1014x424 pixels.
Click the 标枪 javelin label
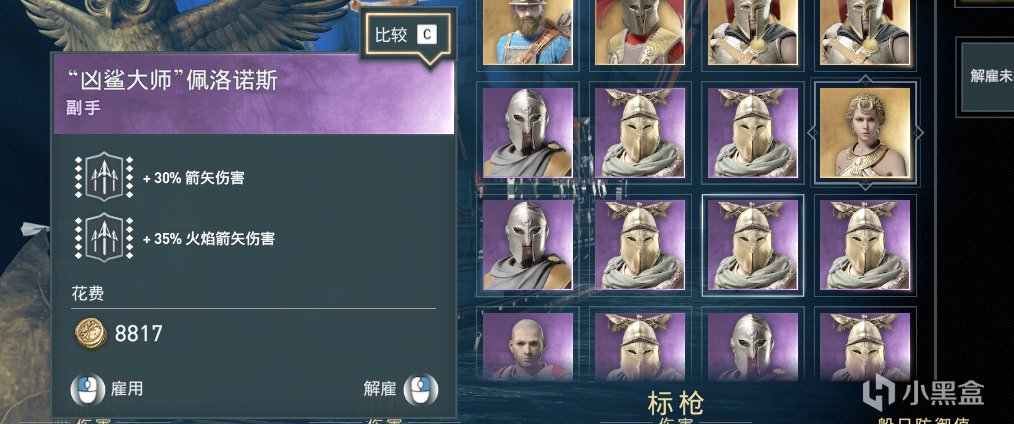point(675,403)
